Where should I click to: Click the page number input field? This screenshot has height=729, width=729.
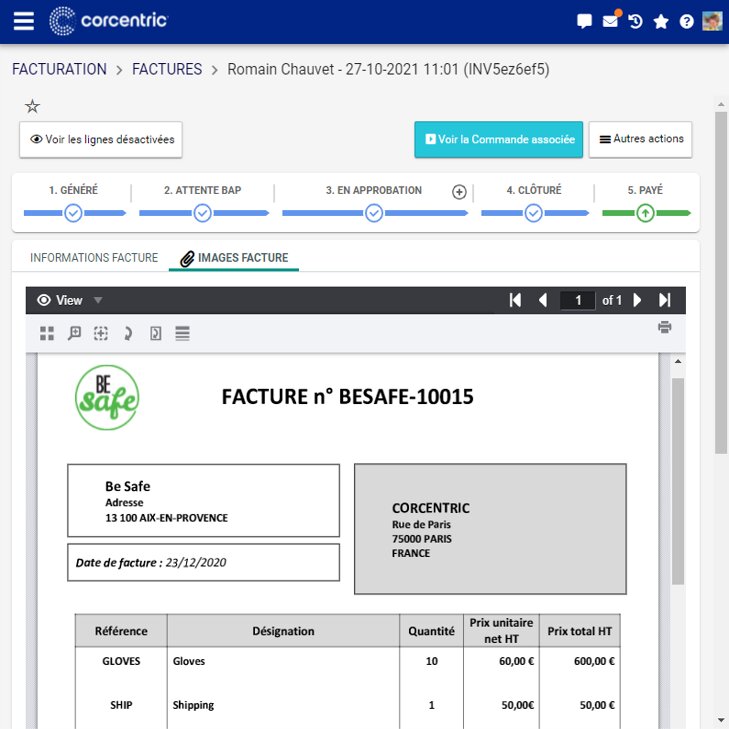[578, 300]
